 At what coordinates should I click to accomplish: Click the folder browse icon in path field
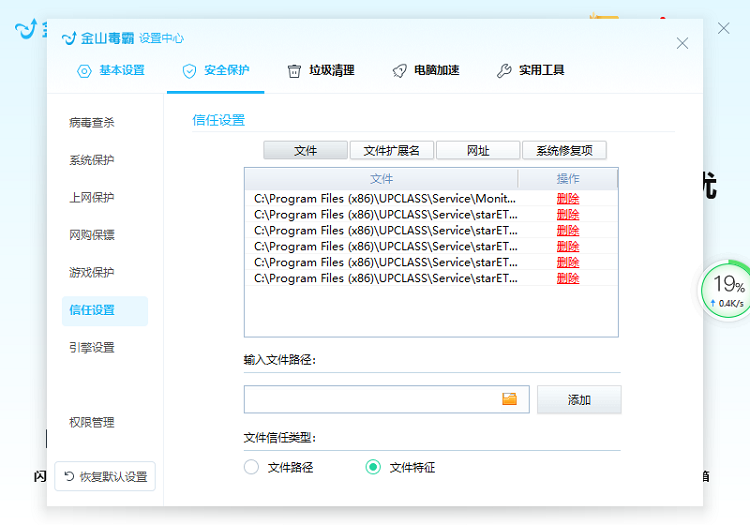510,399
